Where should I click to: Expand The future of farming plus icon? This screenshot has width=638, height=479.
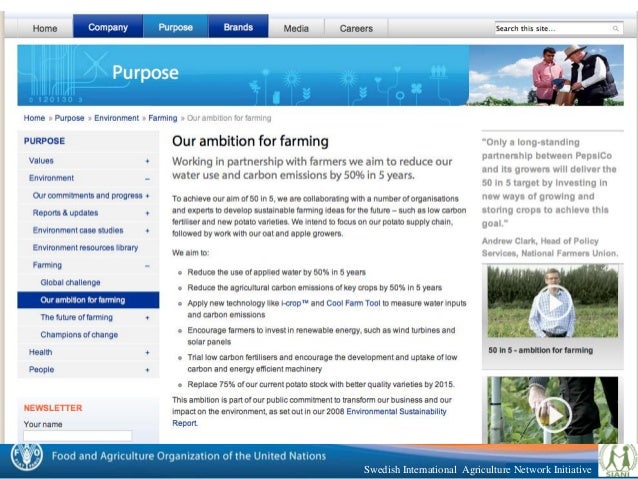[147, 318]
